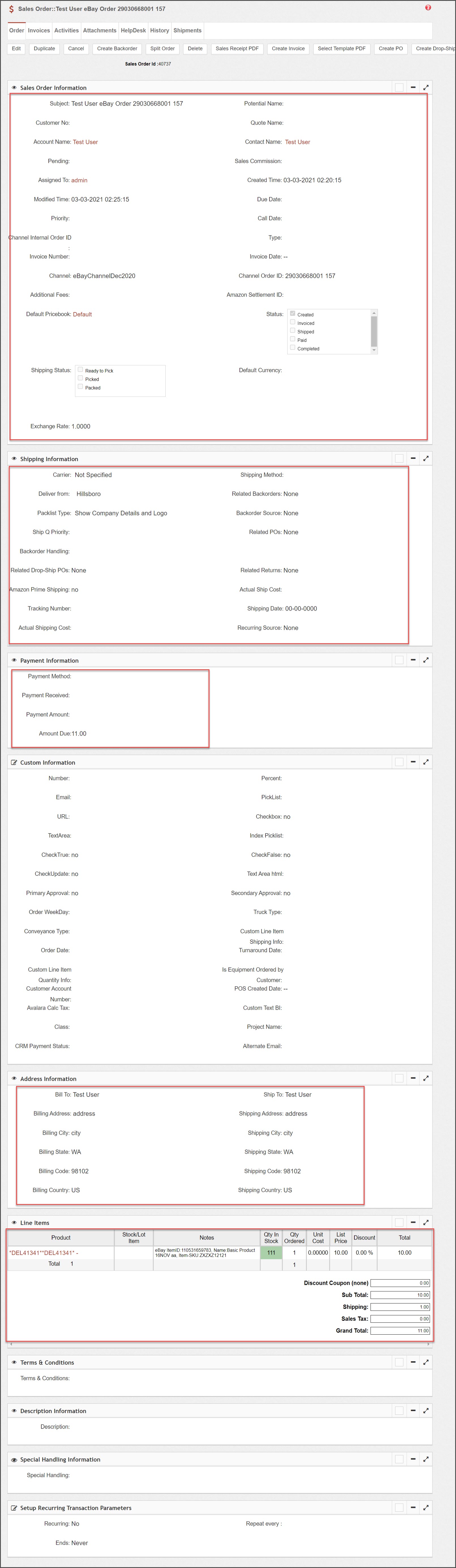The width and height of the screenshot is (456, 1568).
Task: Collapse the Shipping Information section
Action: click(413, 458)
